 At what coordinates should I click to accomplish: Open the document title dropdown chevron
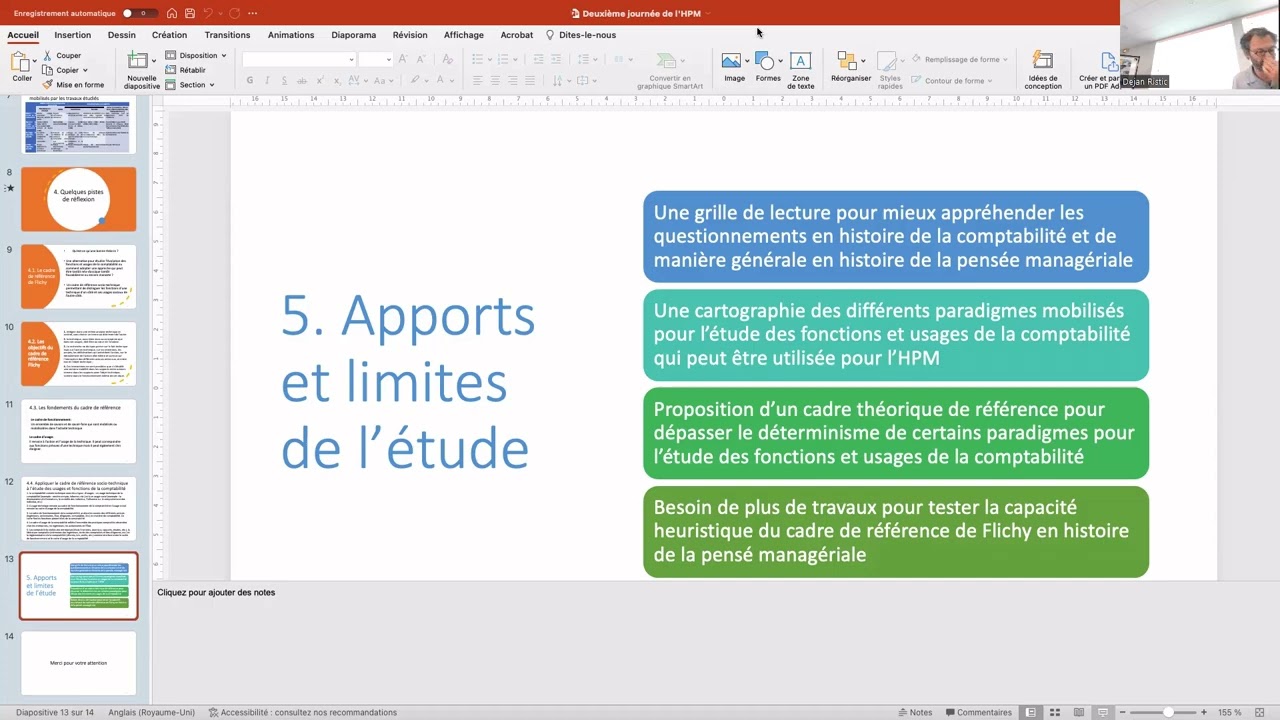pos(708,13)
